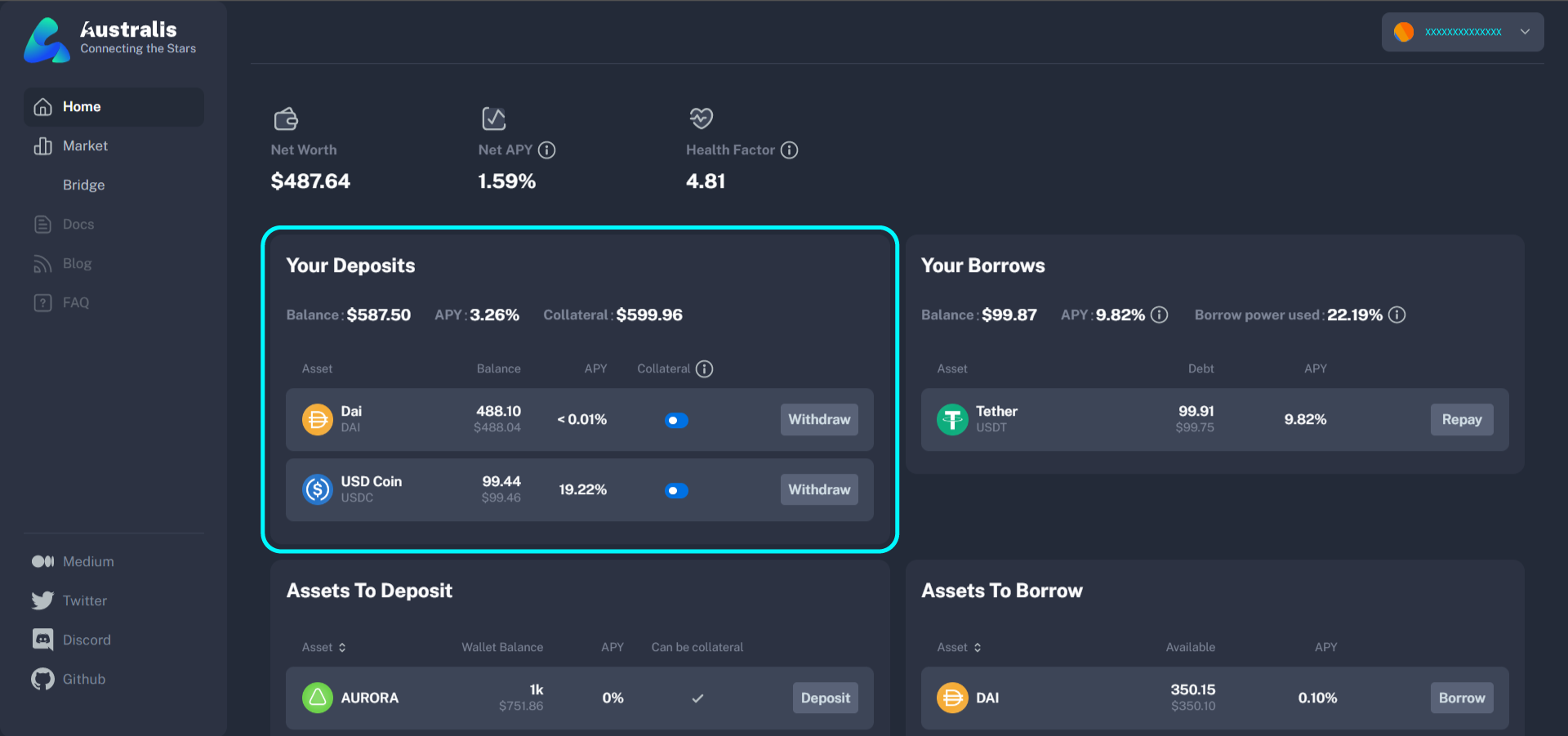Click the Health Factor heart icon
Viewport: 1568px width, 736px height.
coord(702,118)
